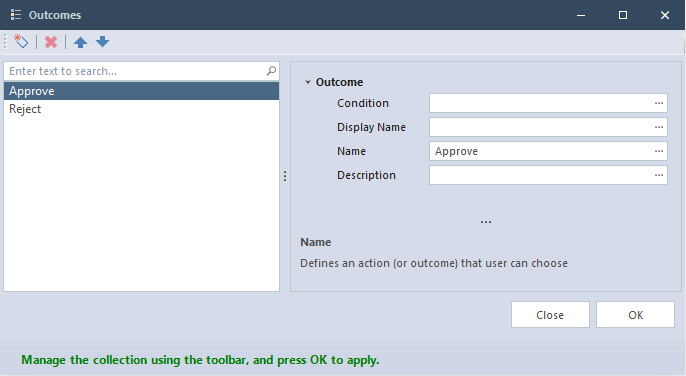Add a new outcome with the tag icon

click(21, 42)
